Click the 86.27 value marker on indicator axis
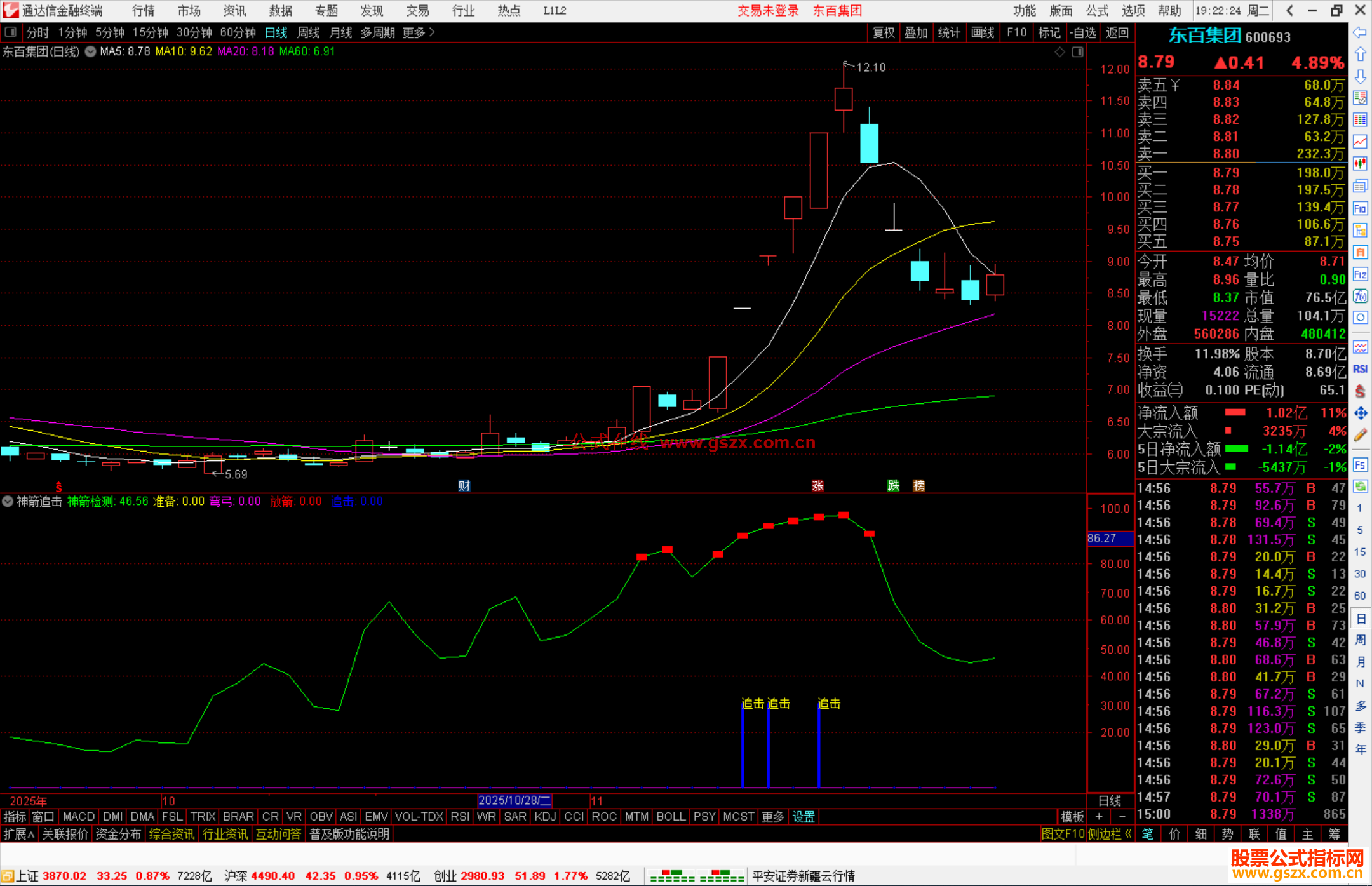This screenshot has width=1372, height=886. 1110,539
